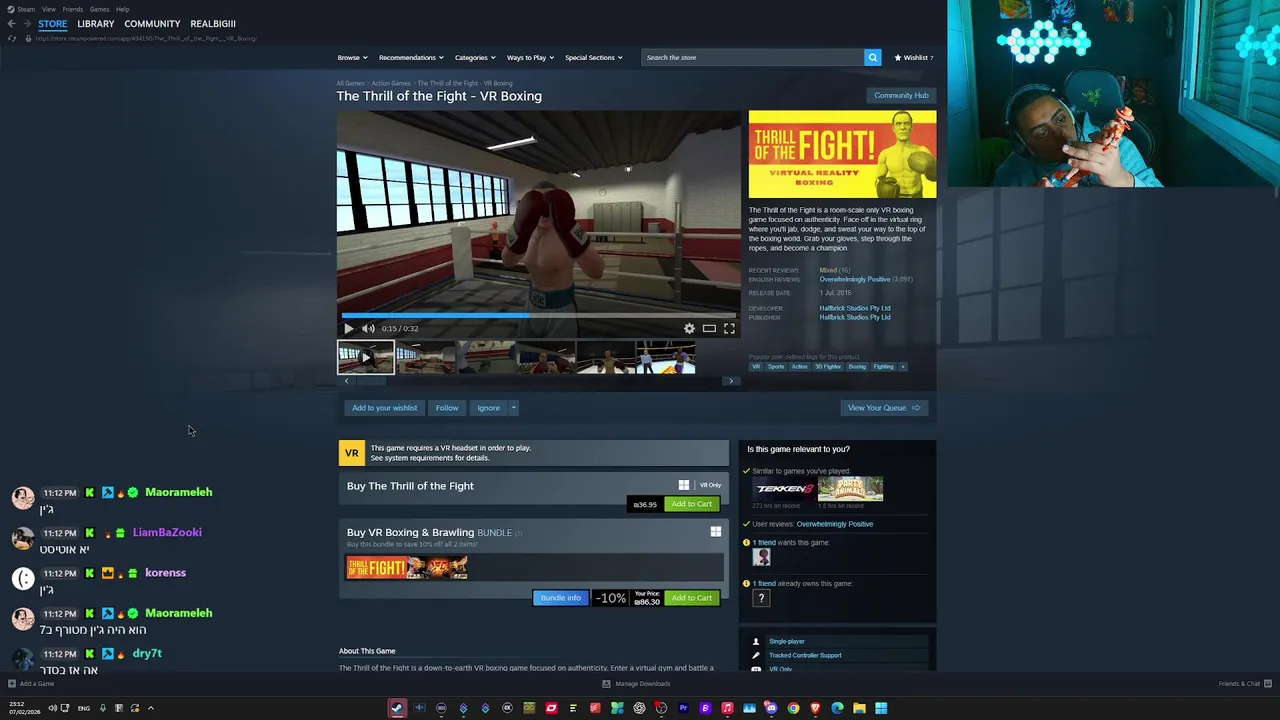The height and width of the screenshot is (720, 1280).
Task: Open the Wishlist link in store header
Action: click(914, 57)
